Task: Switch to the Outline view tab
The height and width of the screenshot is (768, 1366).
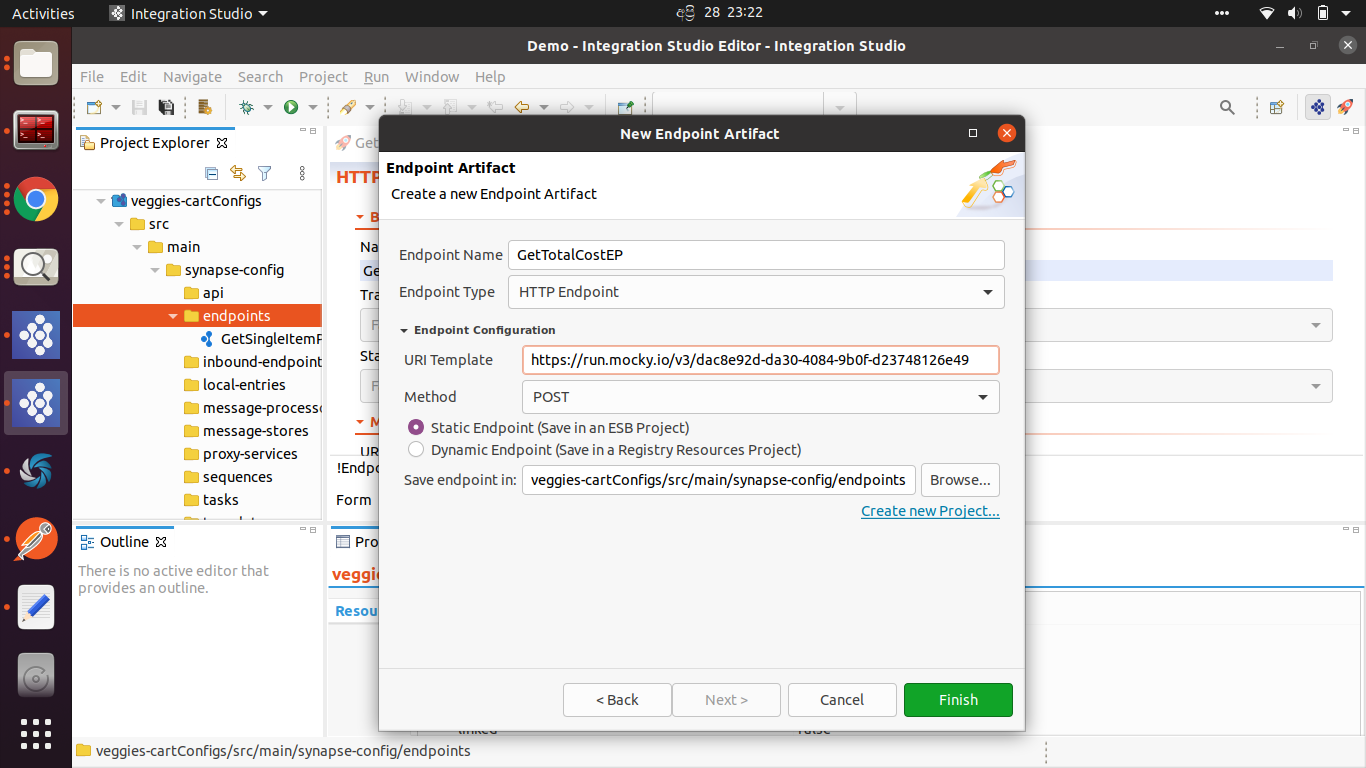Action: point(123,542)
